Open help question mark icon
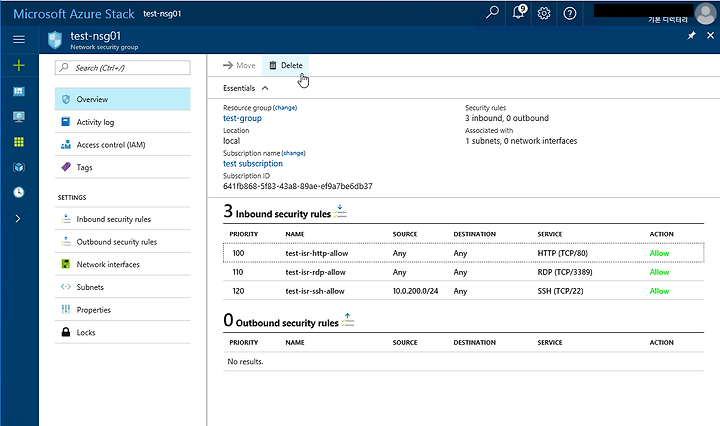This screenshot has width=720, height=426. click(570, 13)
